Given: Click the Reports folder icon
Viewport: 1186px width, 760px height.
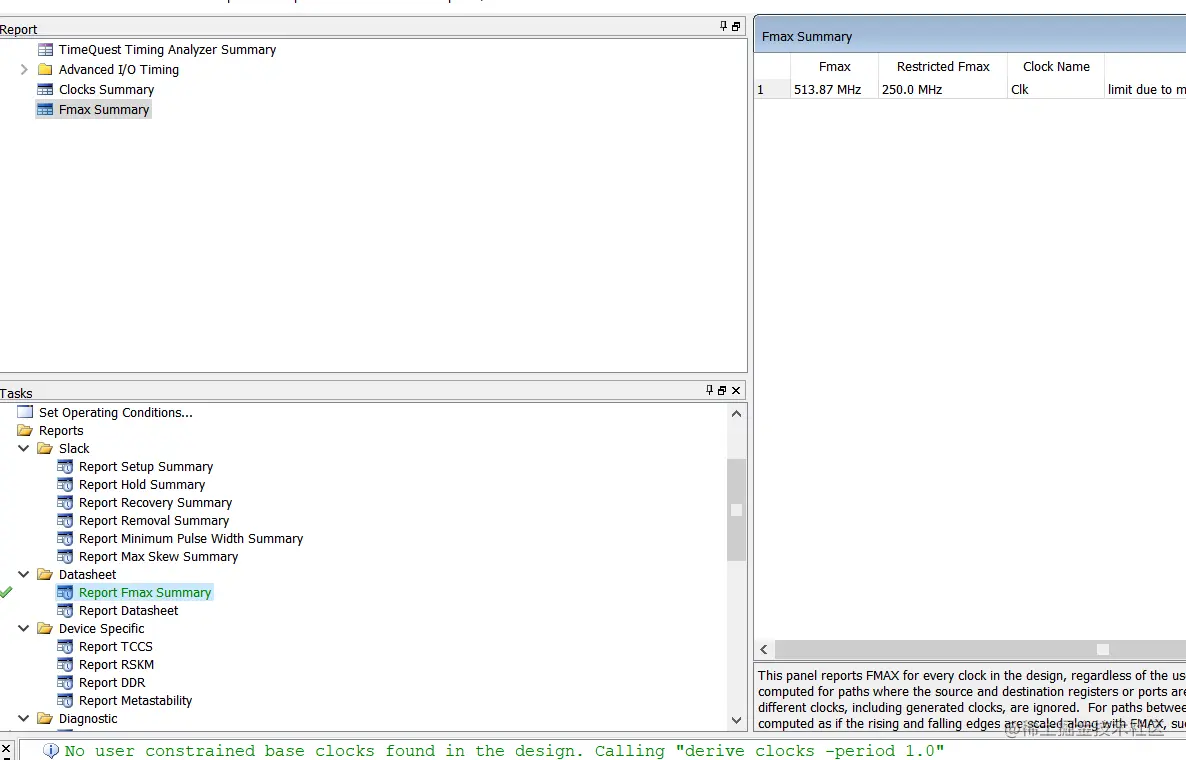Looking at the screenshot, I should (26, 430).
